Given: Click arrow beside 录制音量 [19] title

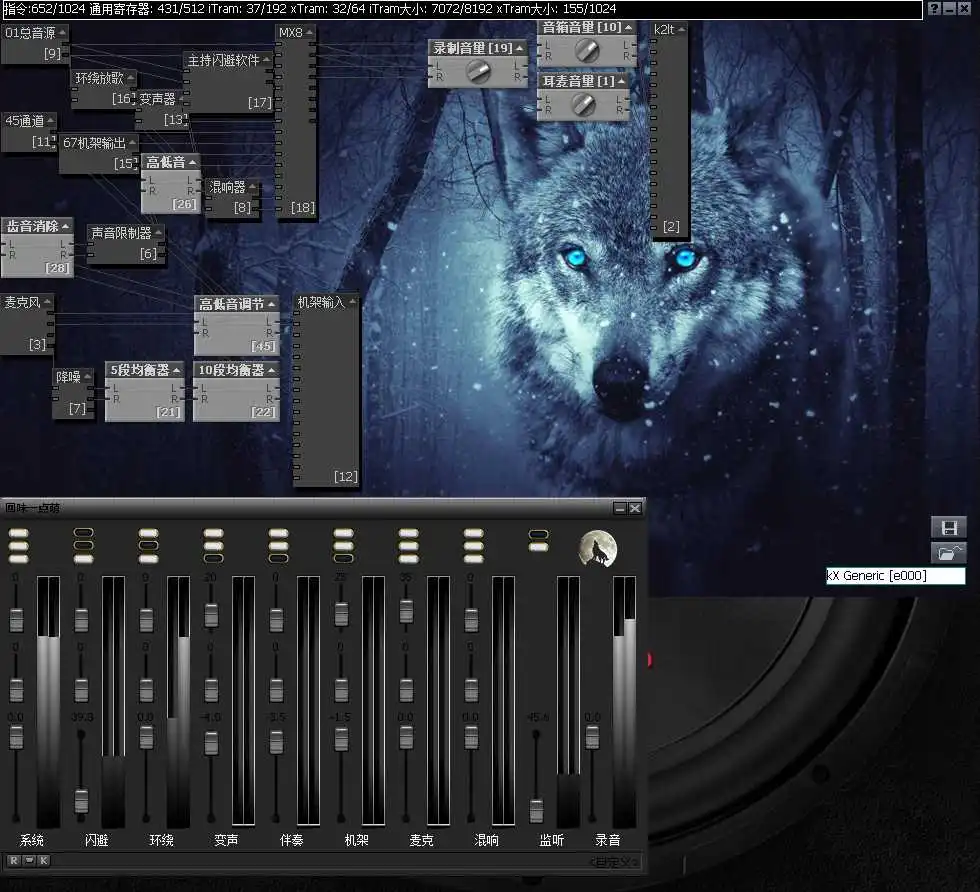Looking at the screenshot, I should coord(519,48).
